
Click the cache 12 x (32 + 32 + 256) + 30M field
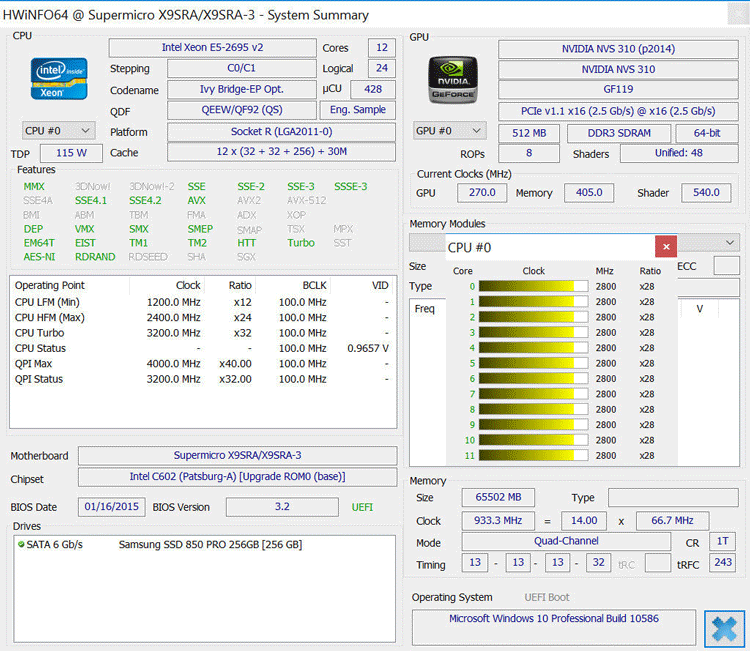click(x=281, y=152)
